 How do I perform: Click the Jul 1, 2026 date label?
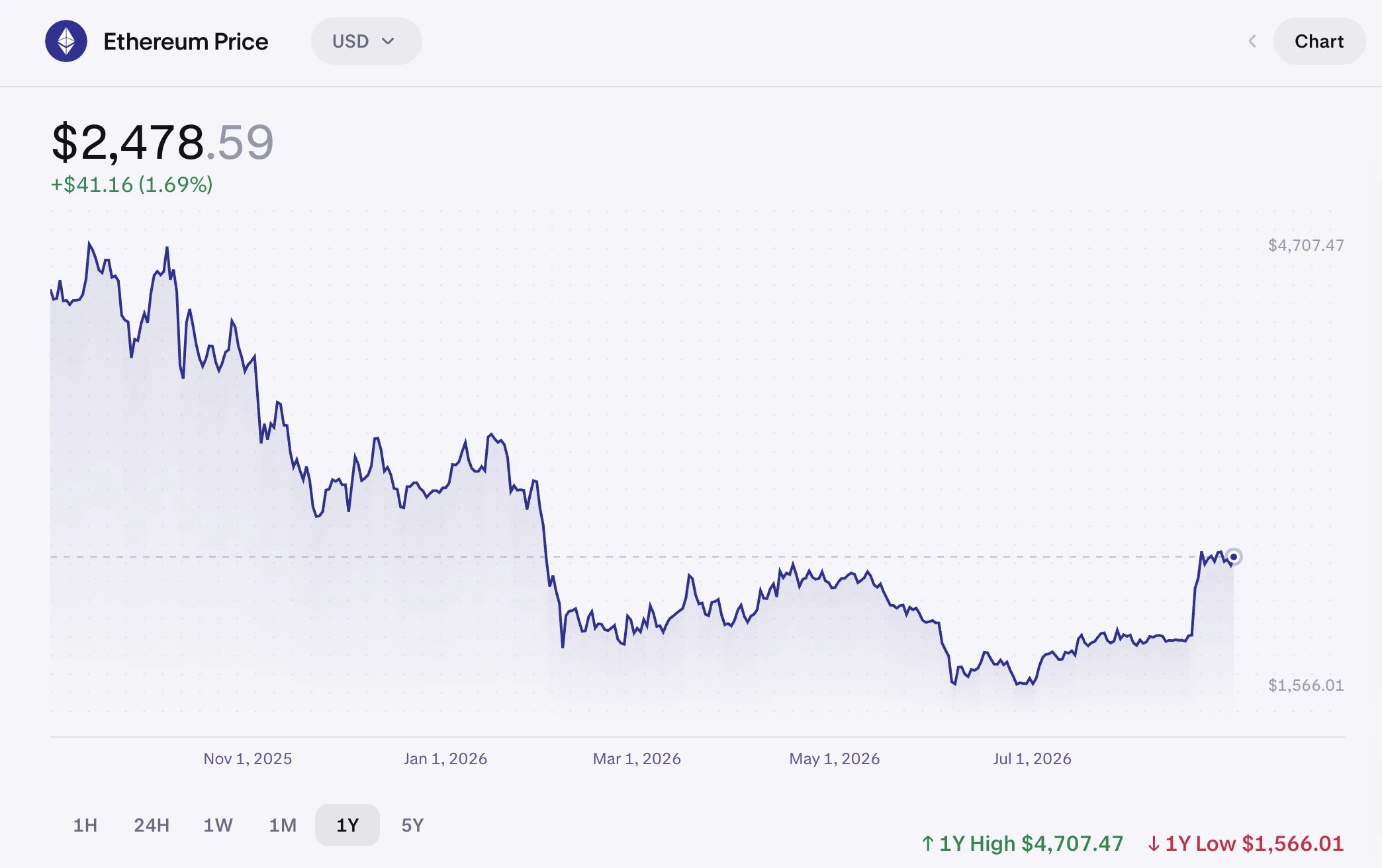click(x=1032, y=759)
